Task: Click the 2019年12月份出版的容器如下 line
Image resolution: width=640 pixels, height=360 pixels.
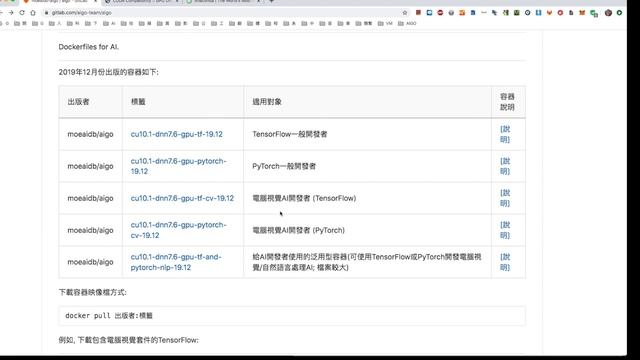Action: coord(109,72)
